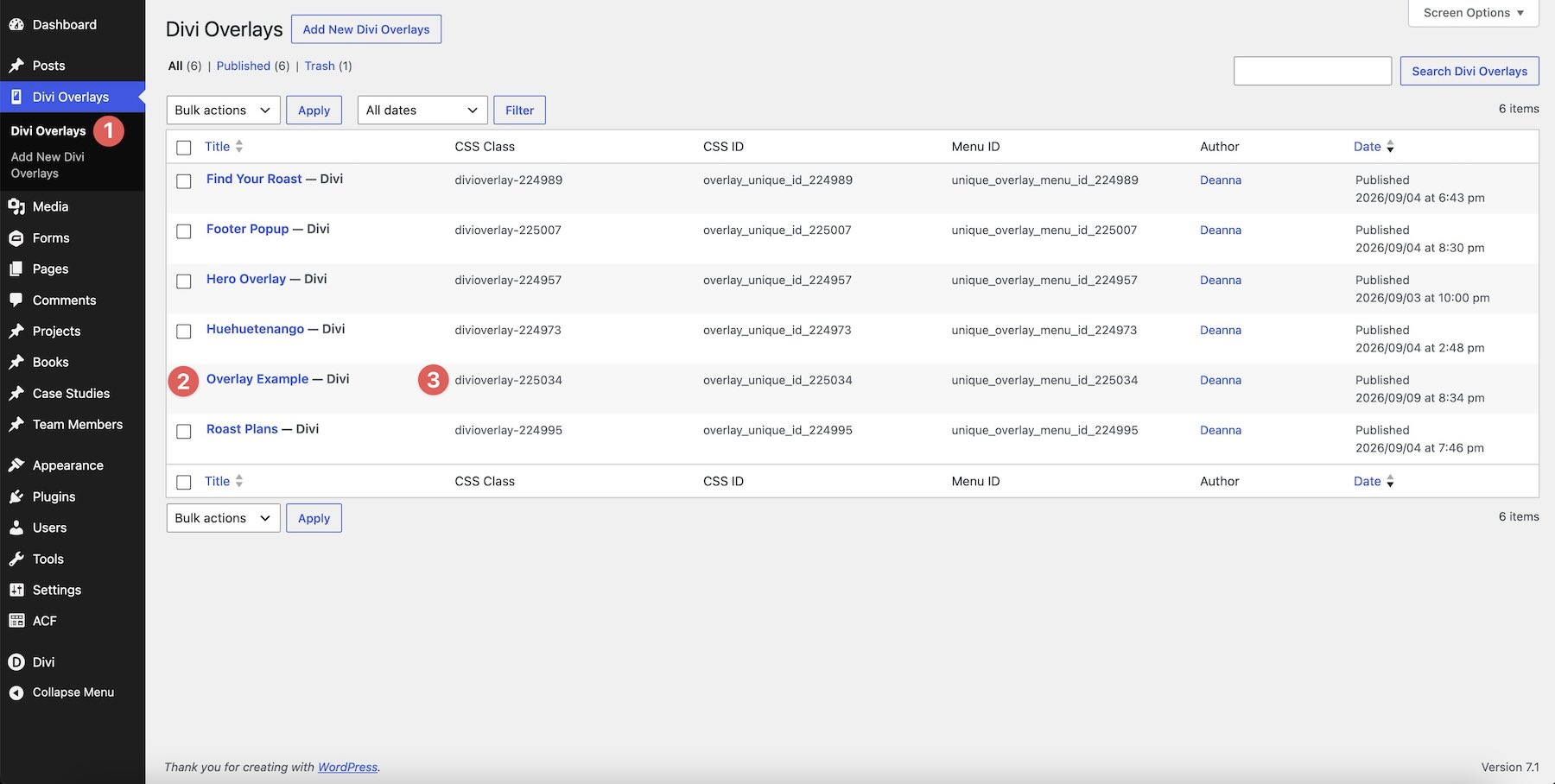Image resolution: width=1555 pixels, height=784 pixels.
Task: Expand Screen Options panel
Action: pos(1474,13)
